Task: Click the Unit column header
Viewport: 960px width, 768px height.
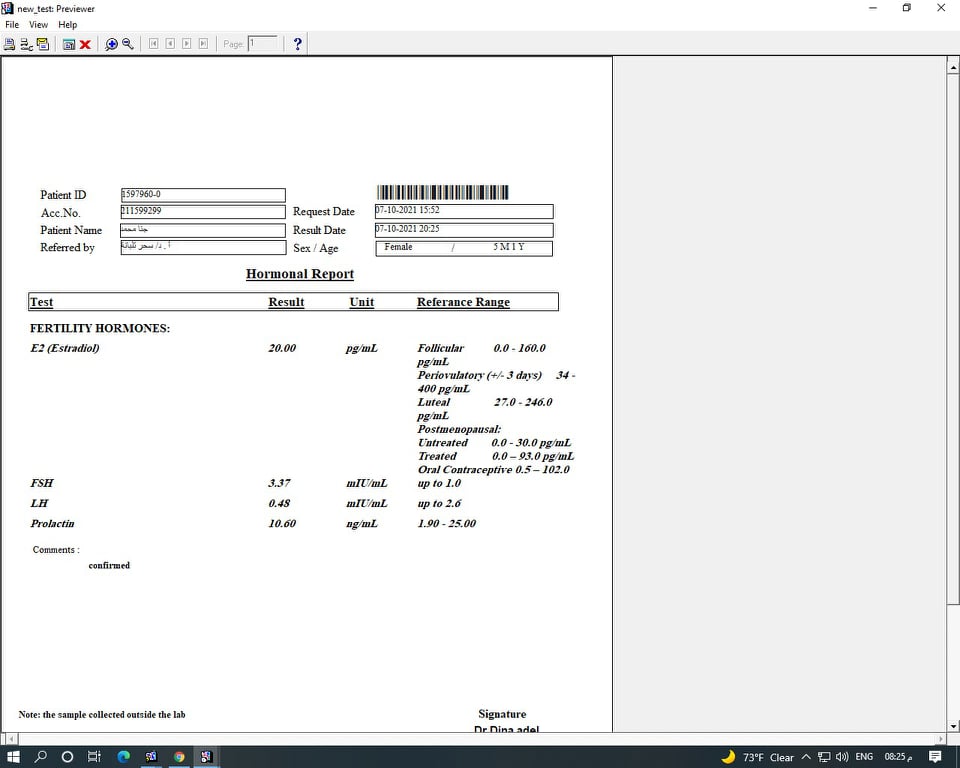Action: click(x=361, y=302)
